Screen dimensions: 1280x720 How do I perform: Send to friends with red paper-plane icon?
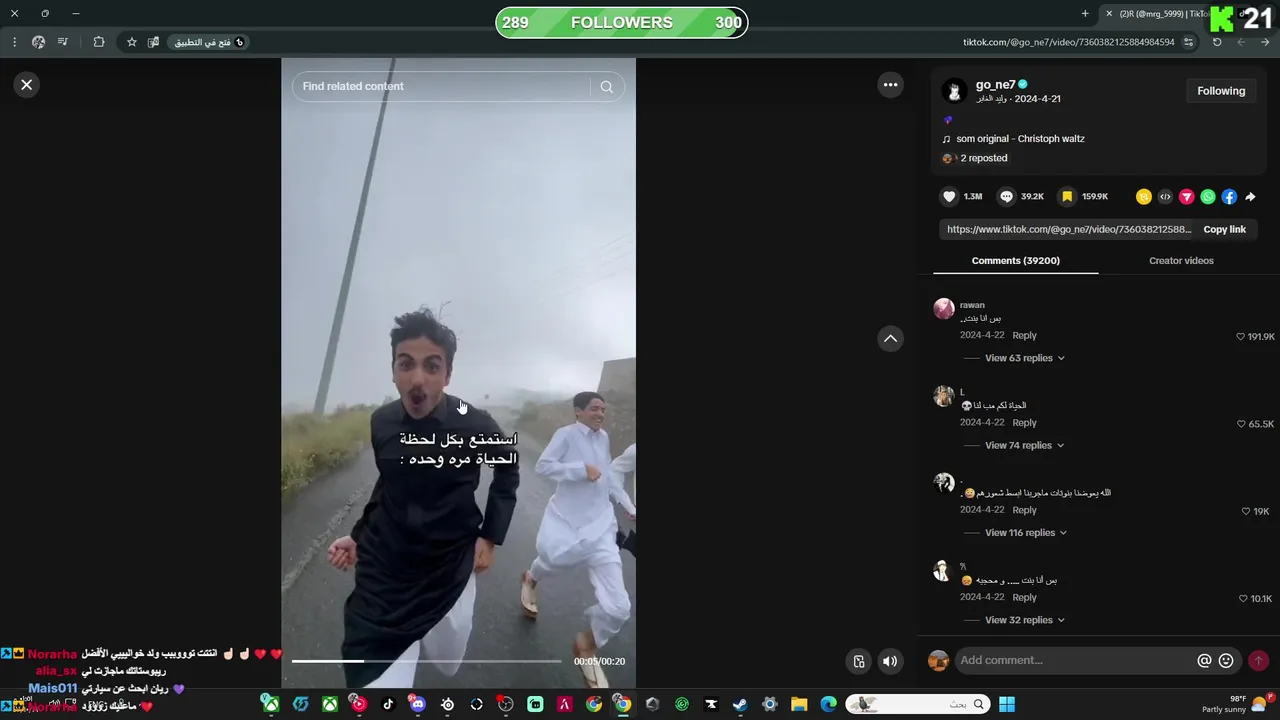click(x=1186, y=197)
